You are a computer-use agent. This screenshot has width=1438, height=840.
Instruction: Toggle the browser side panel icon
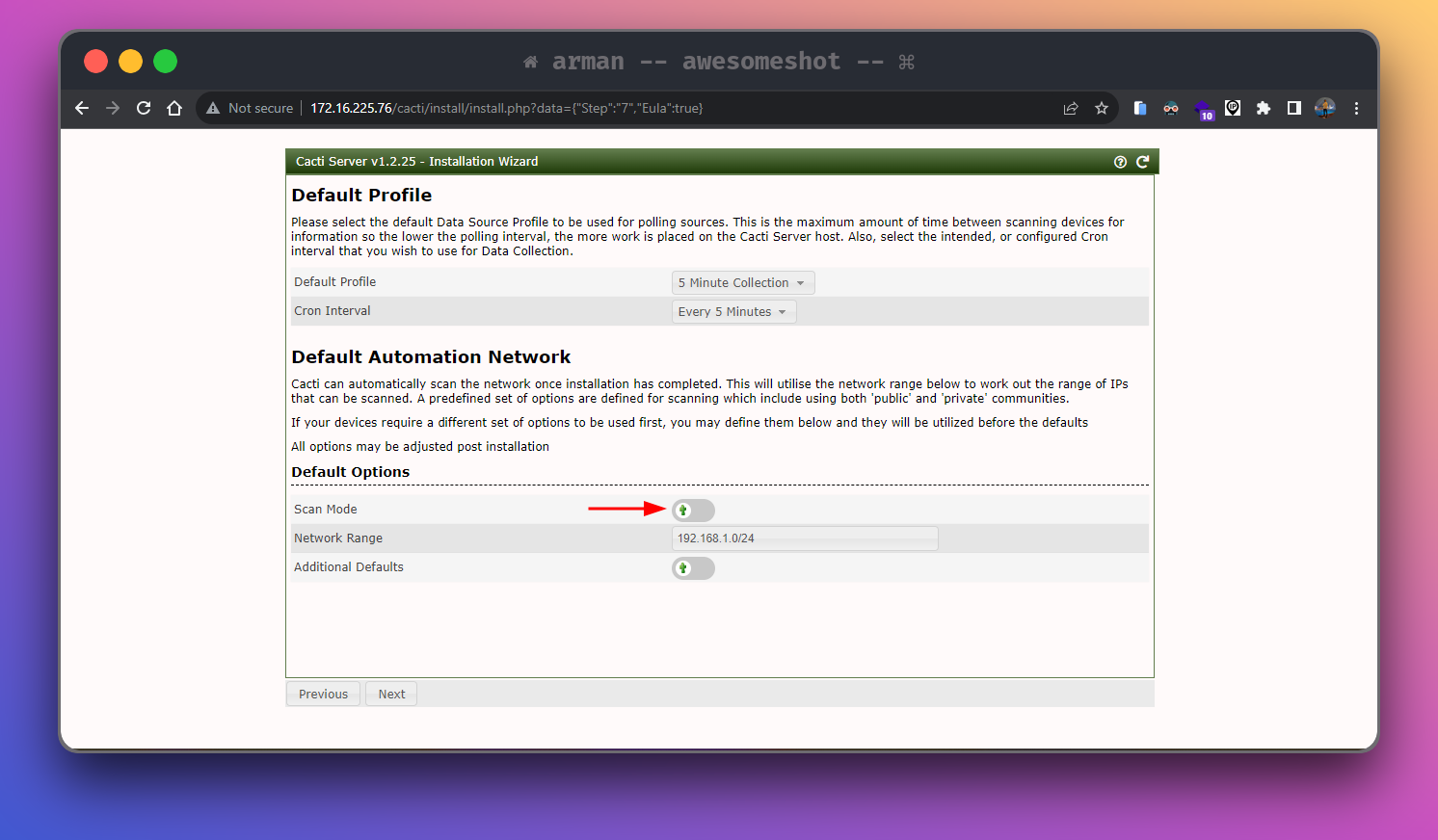point(1294,108)
